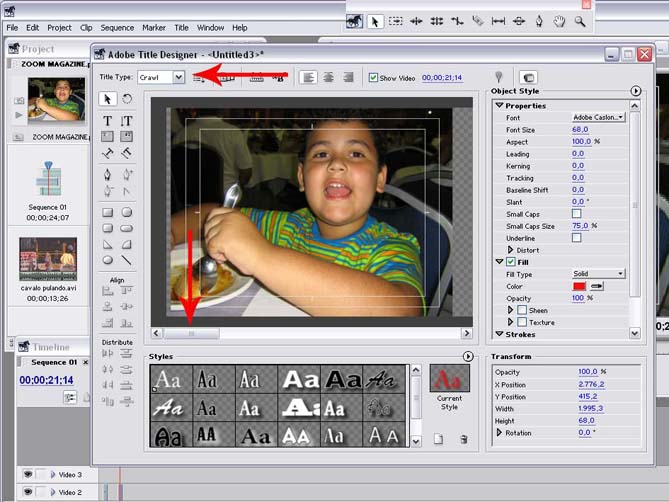
Task: Click the Font Size value 68,0
Action: click(x=580, y=129)
